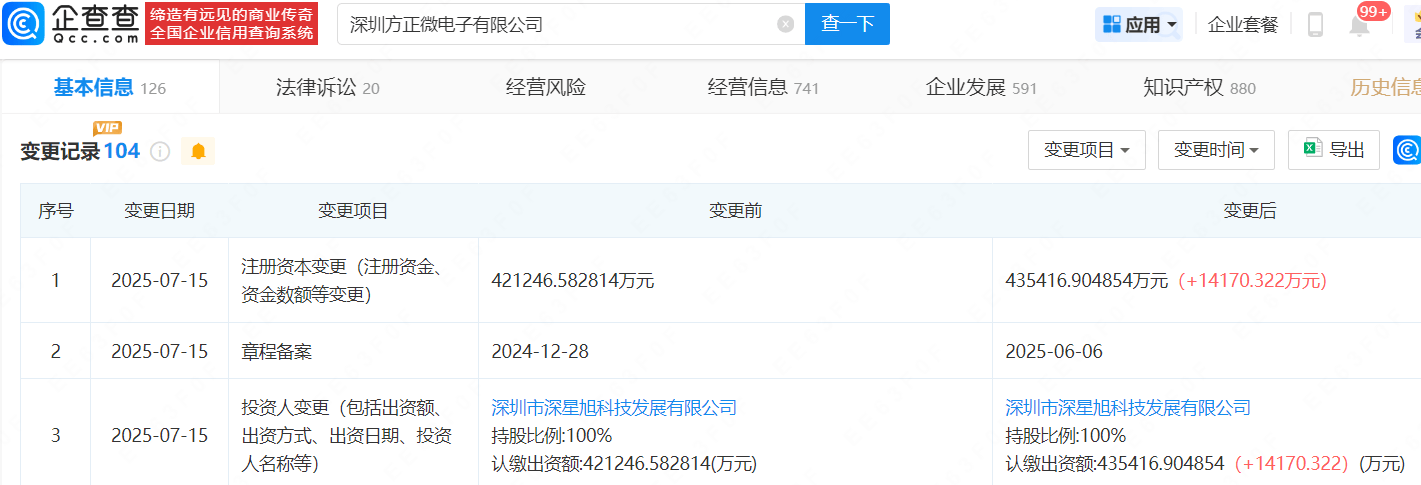Open the 应用 dropdown menu
Viewport: 1421px width, 485px height.
coord(1139,25)
